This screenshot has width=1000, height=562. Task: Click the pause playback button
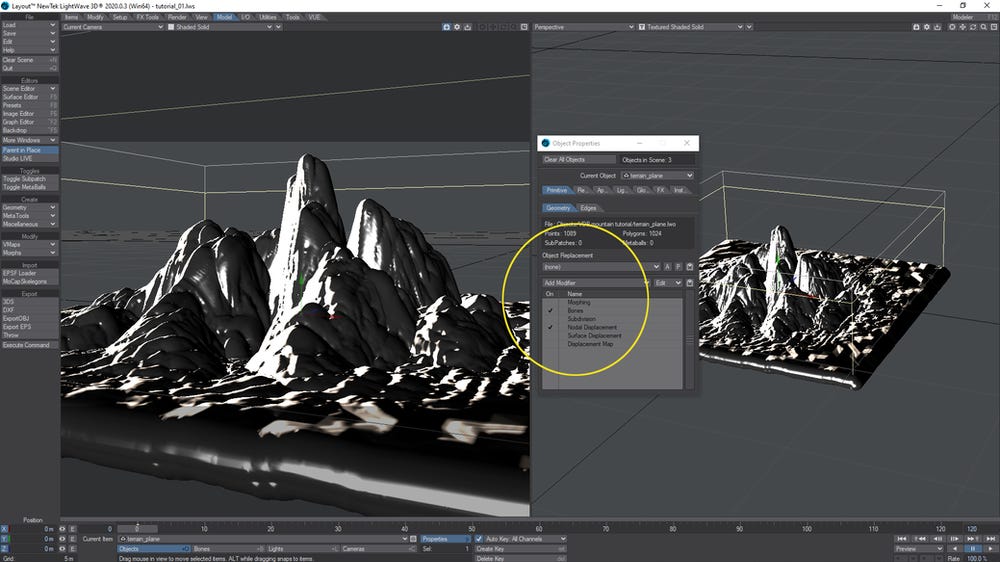pos(973,549)
